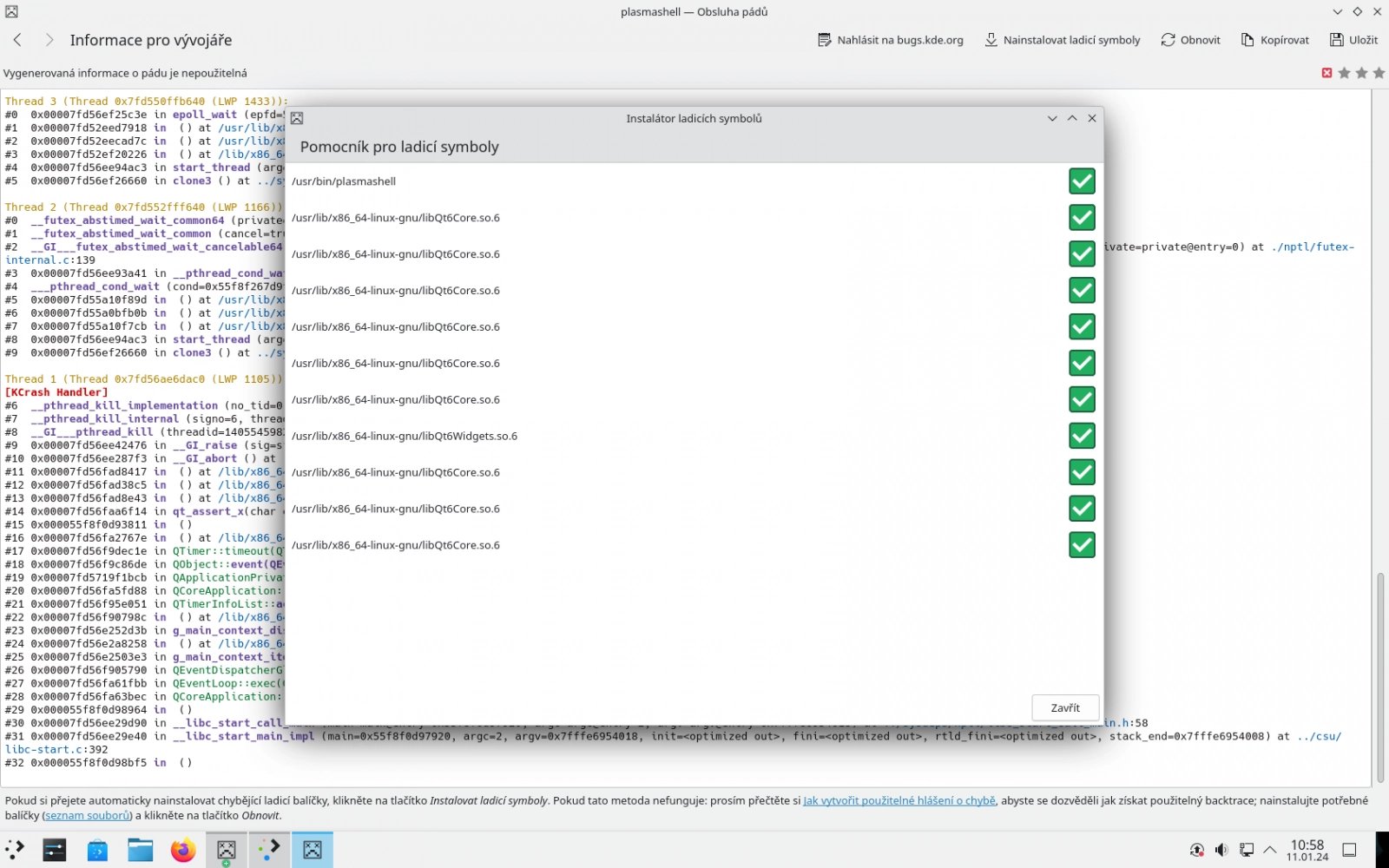The width and height of the screenshot is (1389, 868).
Task: Open the plasmashell crash handler window menu icon
Action: (11, 12)
